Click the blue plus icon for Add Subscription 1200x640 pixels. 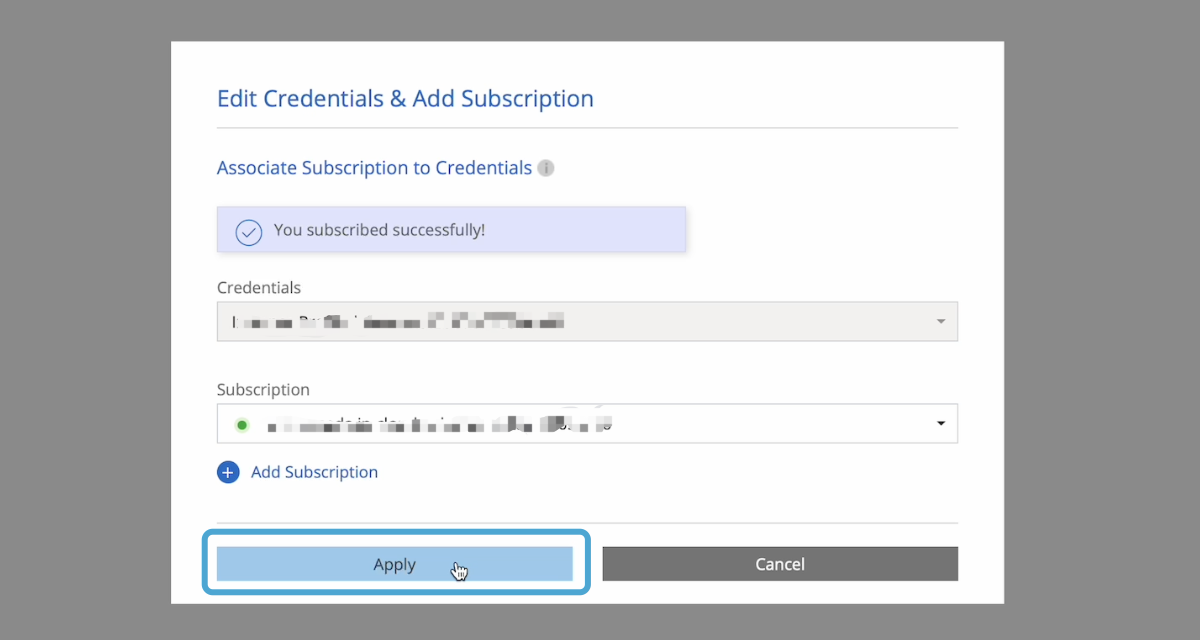pyautogui.click(x=228, y=472)
